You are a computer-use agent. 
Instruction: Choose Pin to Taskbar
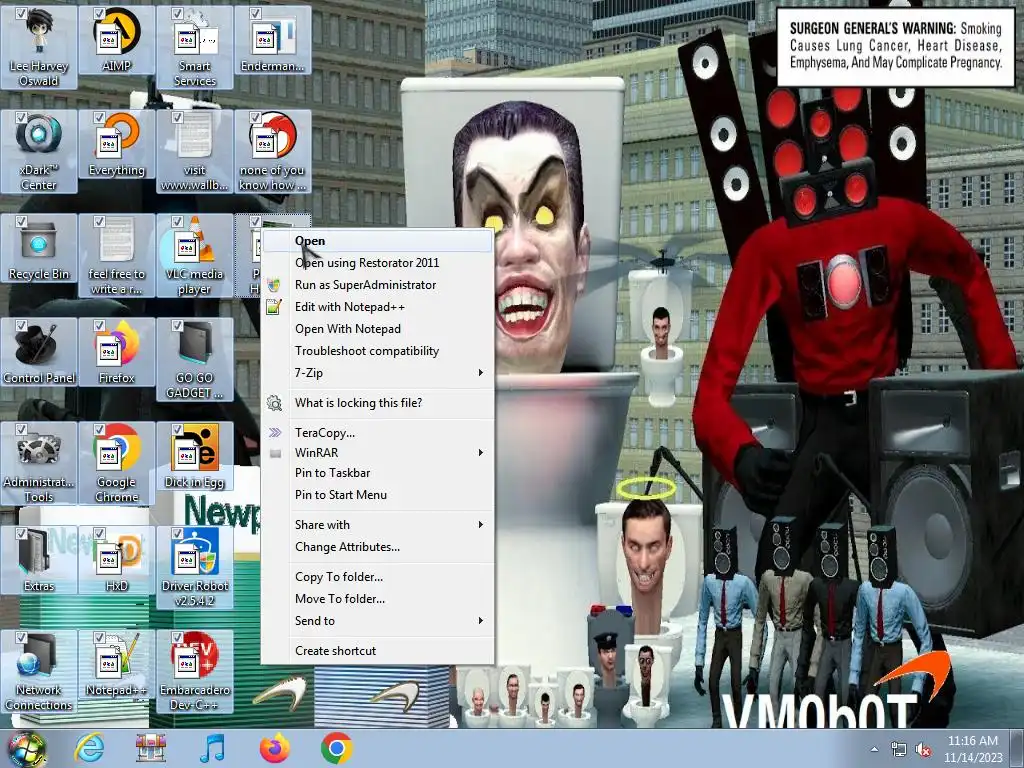coord(377,473)
